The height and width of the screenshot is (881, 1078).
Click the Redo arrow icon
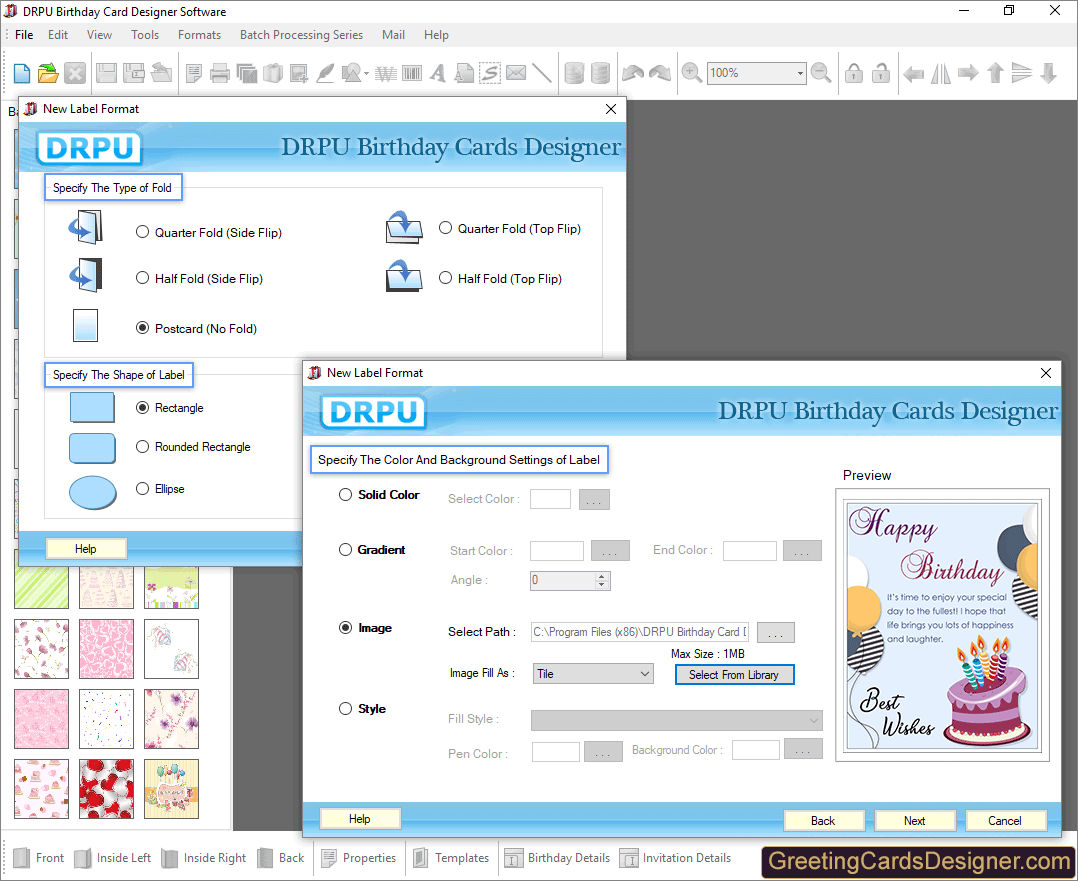(x=659, y=73)
